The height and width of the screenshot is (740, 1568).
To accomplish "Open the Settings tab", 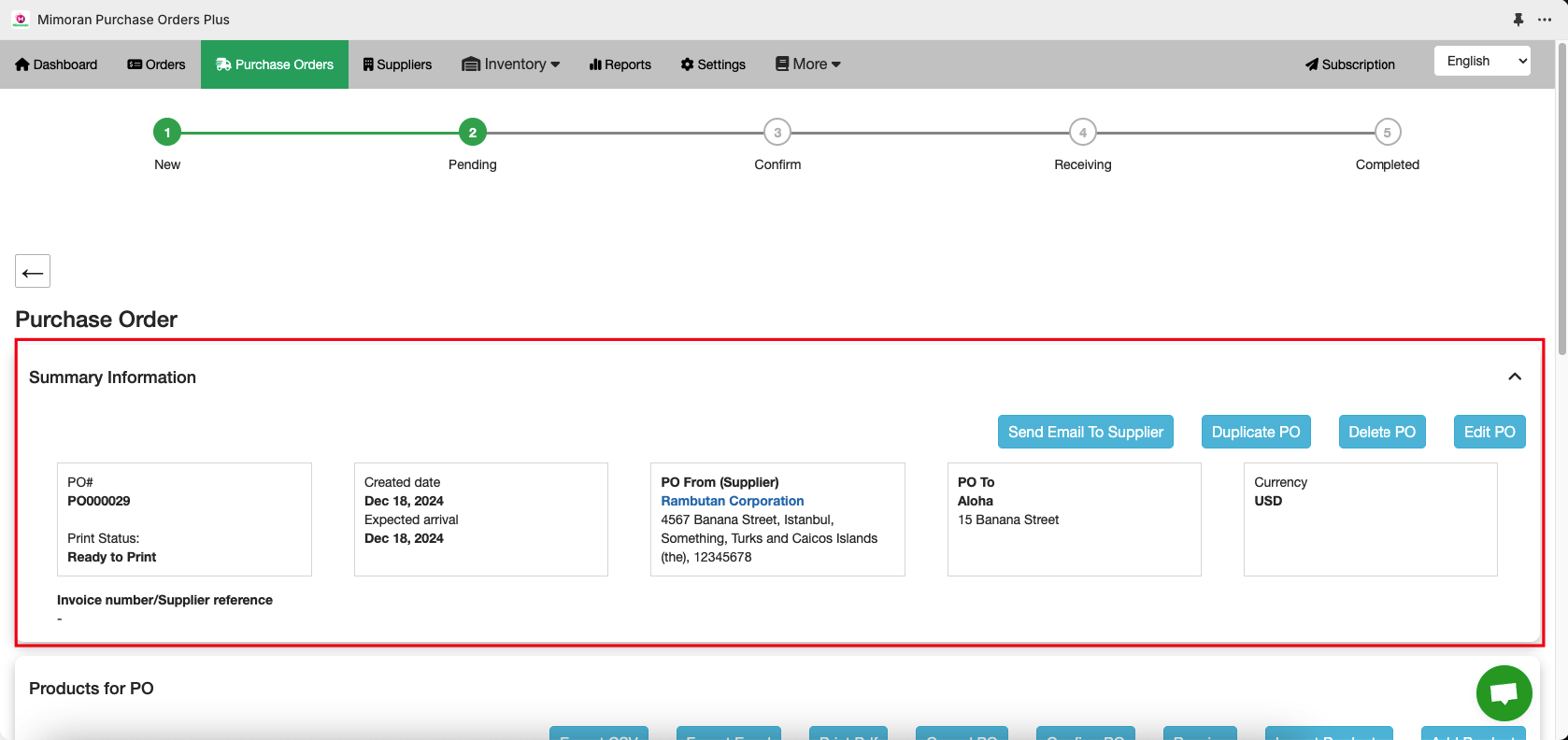I will coord(713,64).
